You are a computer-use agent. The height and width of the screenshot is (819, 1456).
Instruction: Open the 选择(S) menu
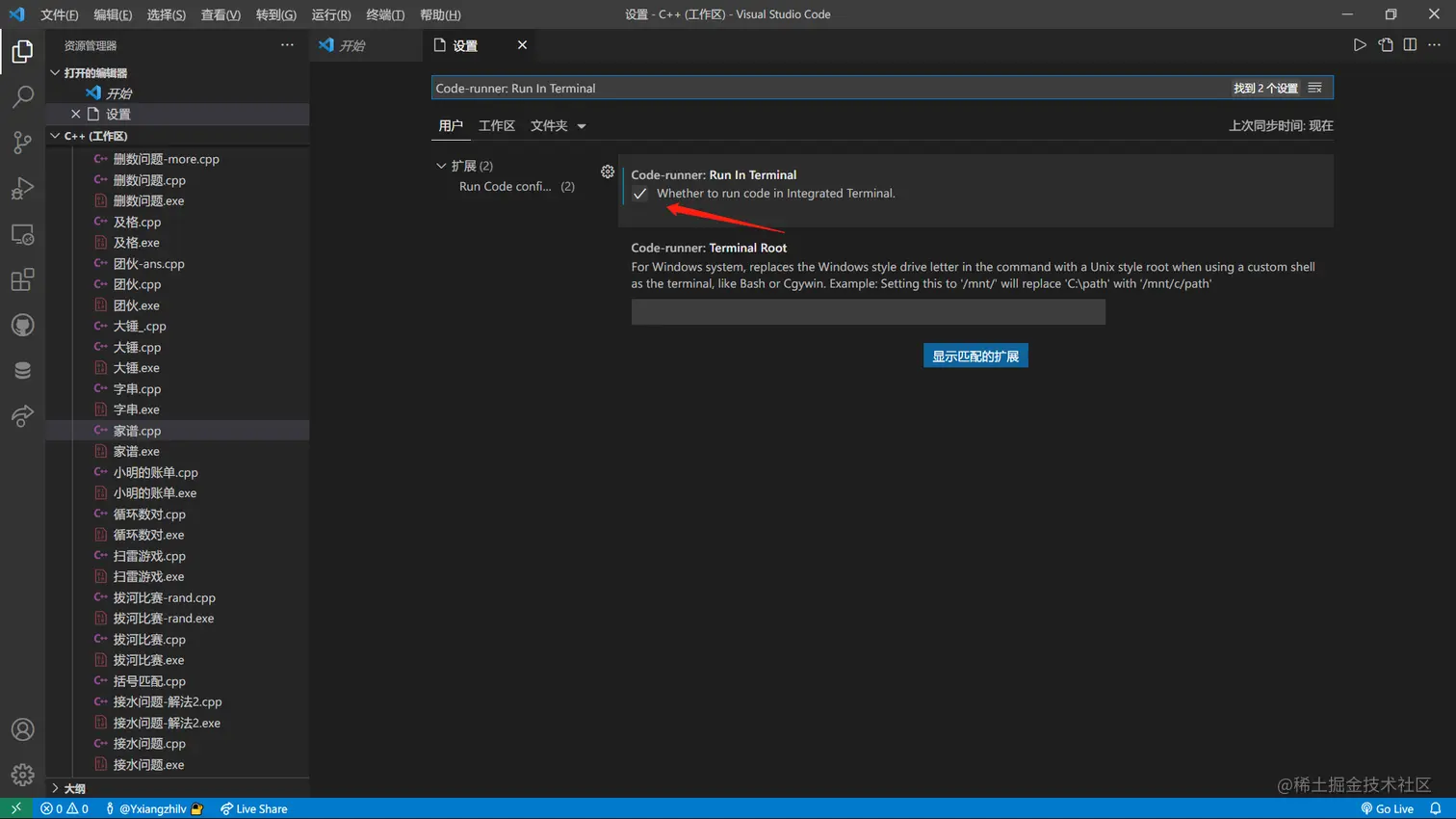point(167,14)
